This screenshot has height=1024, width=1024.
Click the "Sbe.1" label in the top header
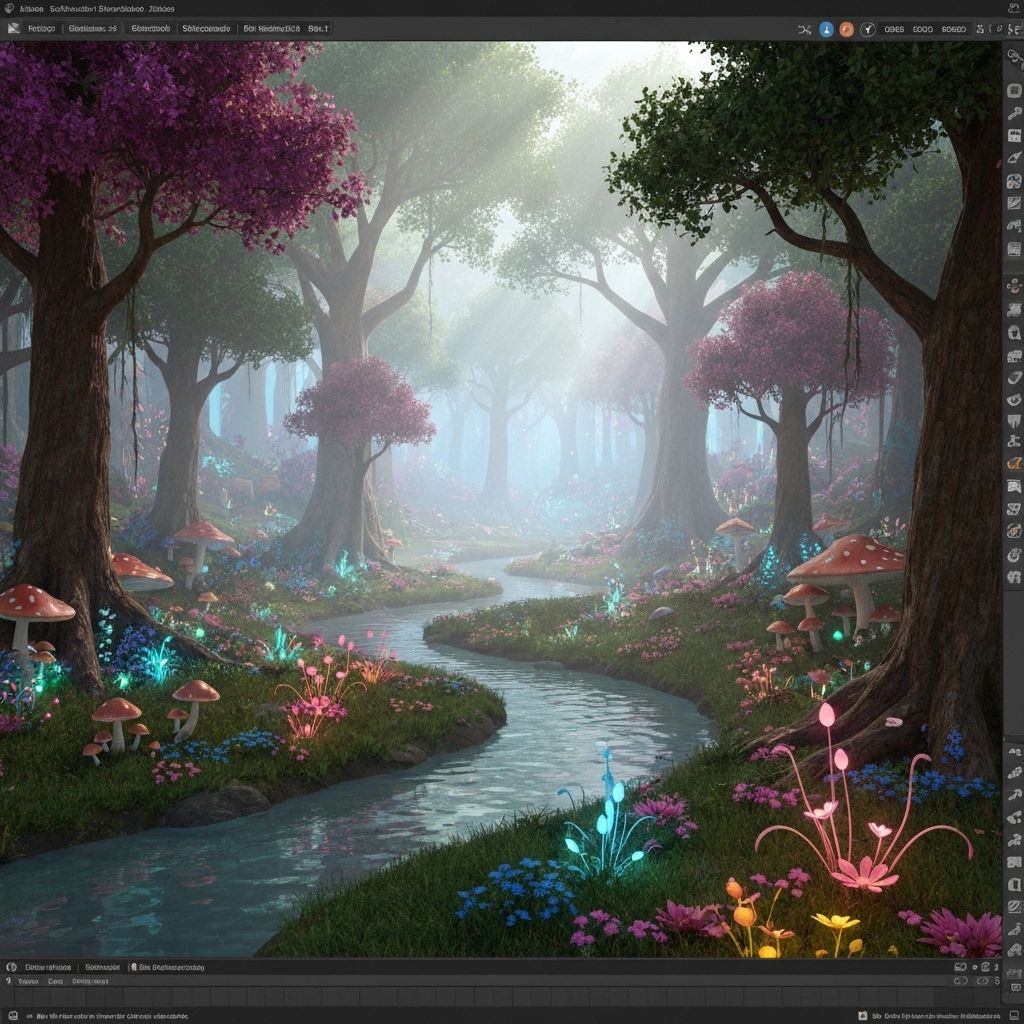click(x=318, y=29)
